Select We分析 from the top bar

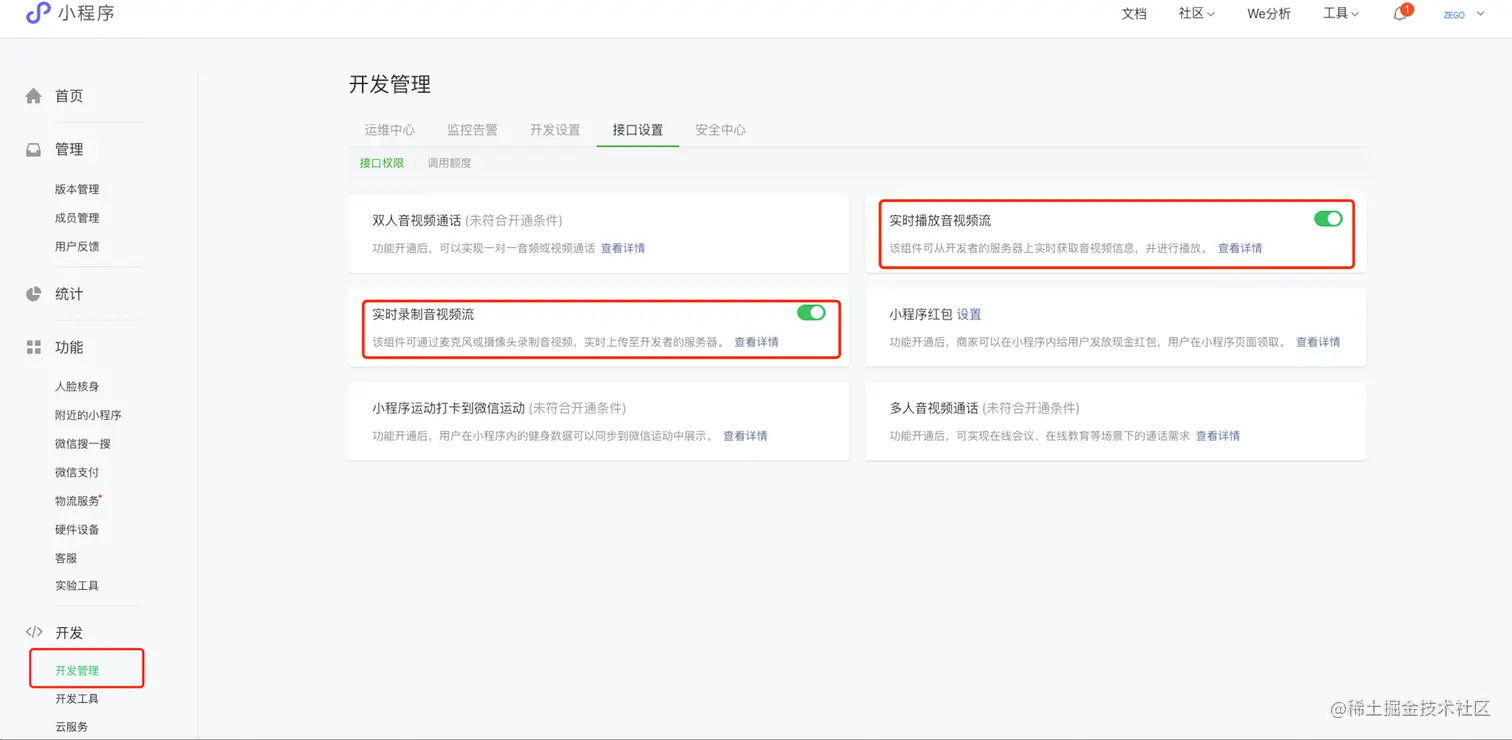[x=1268, y=14]
